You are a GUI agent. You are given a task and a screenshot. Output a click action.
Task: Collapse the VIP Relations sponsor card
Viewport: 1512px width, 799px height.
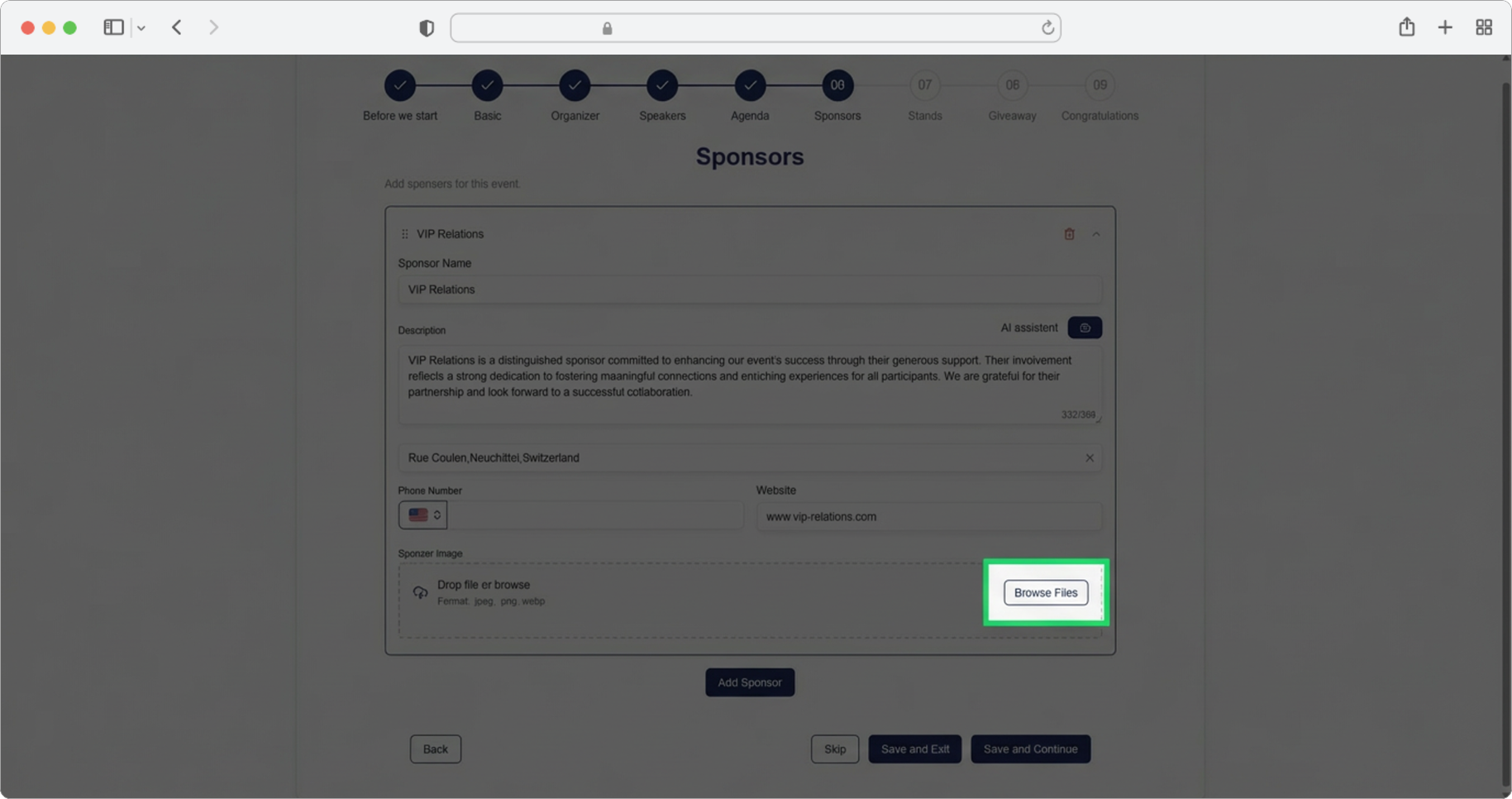(x=1096, y=234)
